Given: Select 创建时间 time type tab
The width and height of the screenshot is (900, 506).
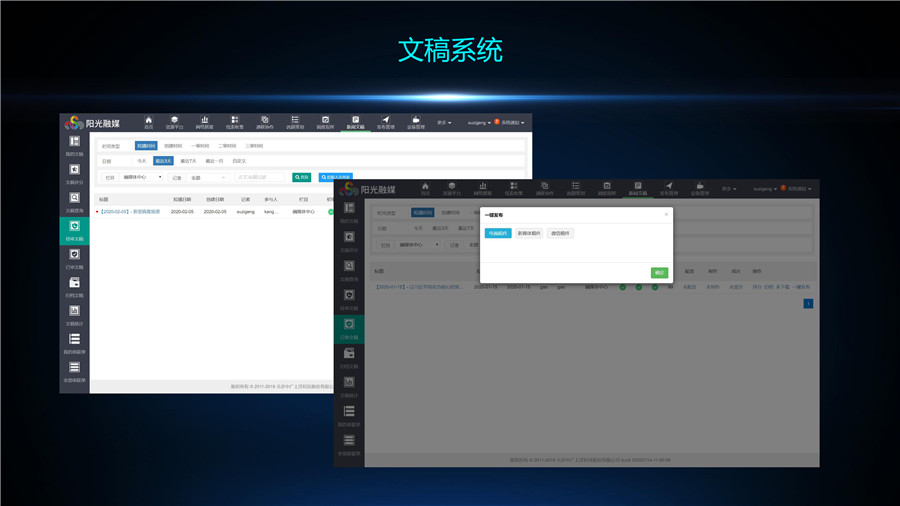Looking at the screenshot, I should pos(173,146).
